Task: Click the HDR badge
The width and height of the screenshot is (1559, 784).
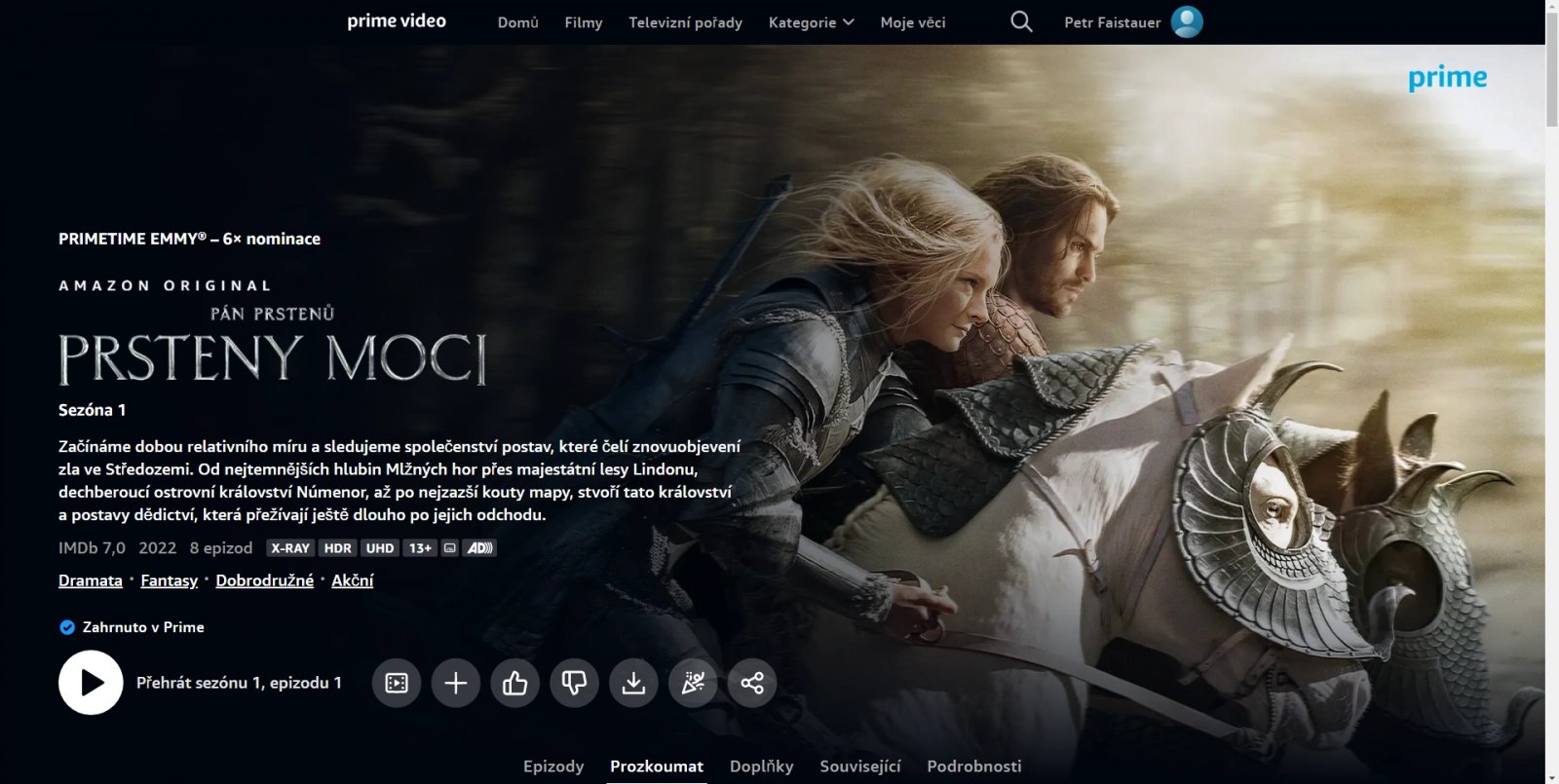Action: 338,548
